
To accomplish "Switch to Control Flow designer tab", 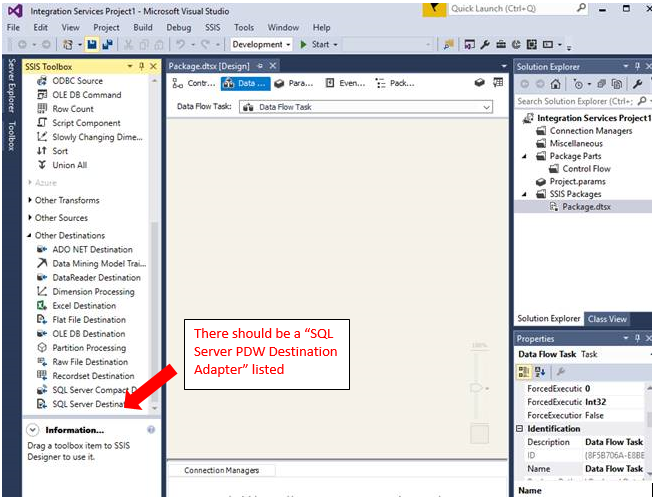I will tap(194, 84).
